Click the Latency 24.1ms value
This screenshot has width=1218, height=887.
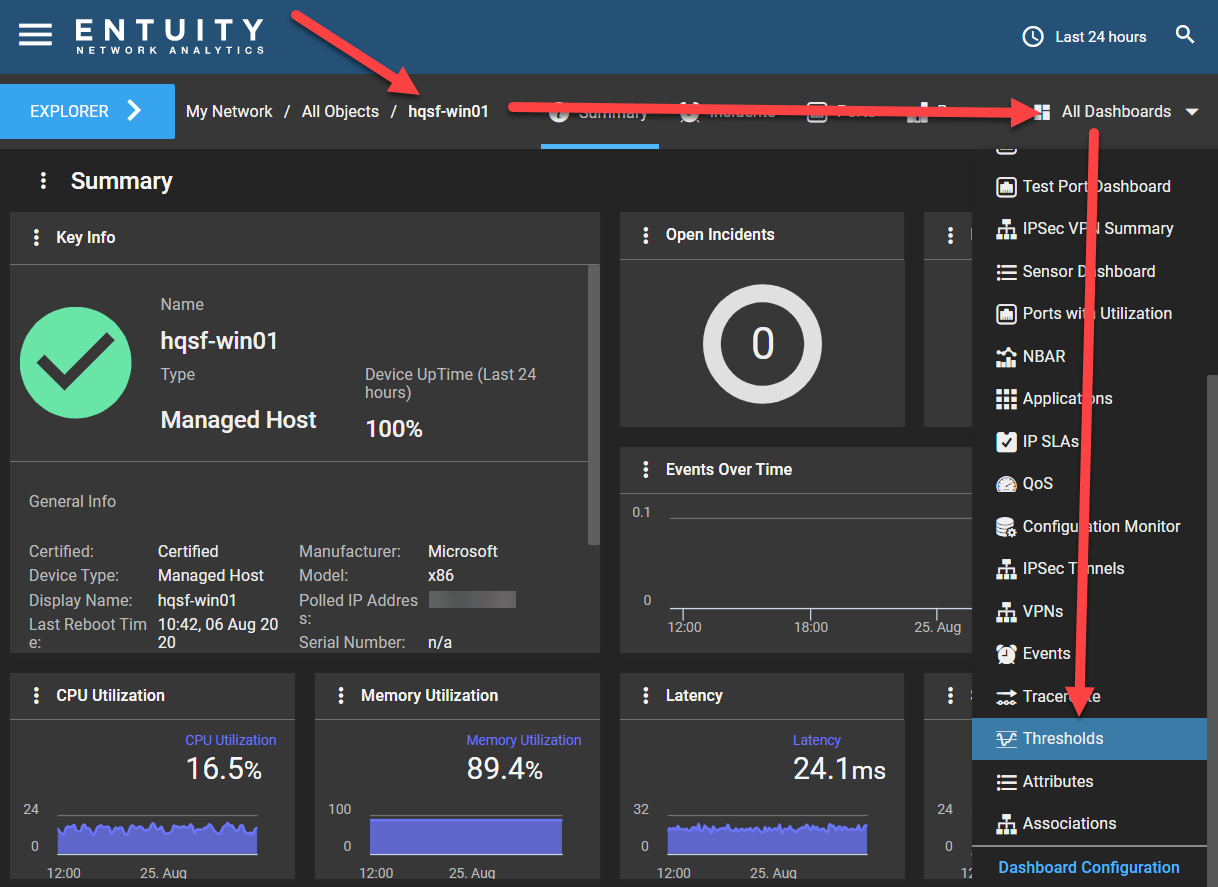839,769
